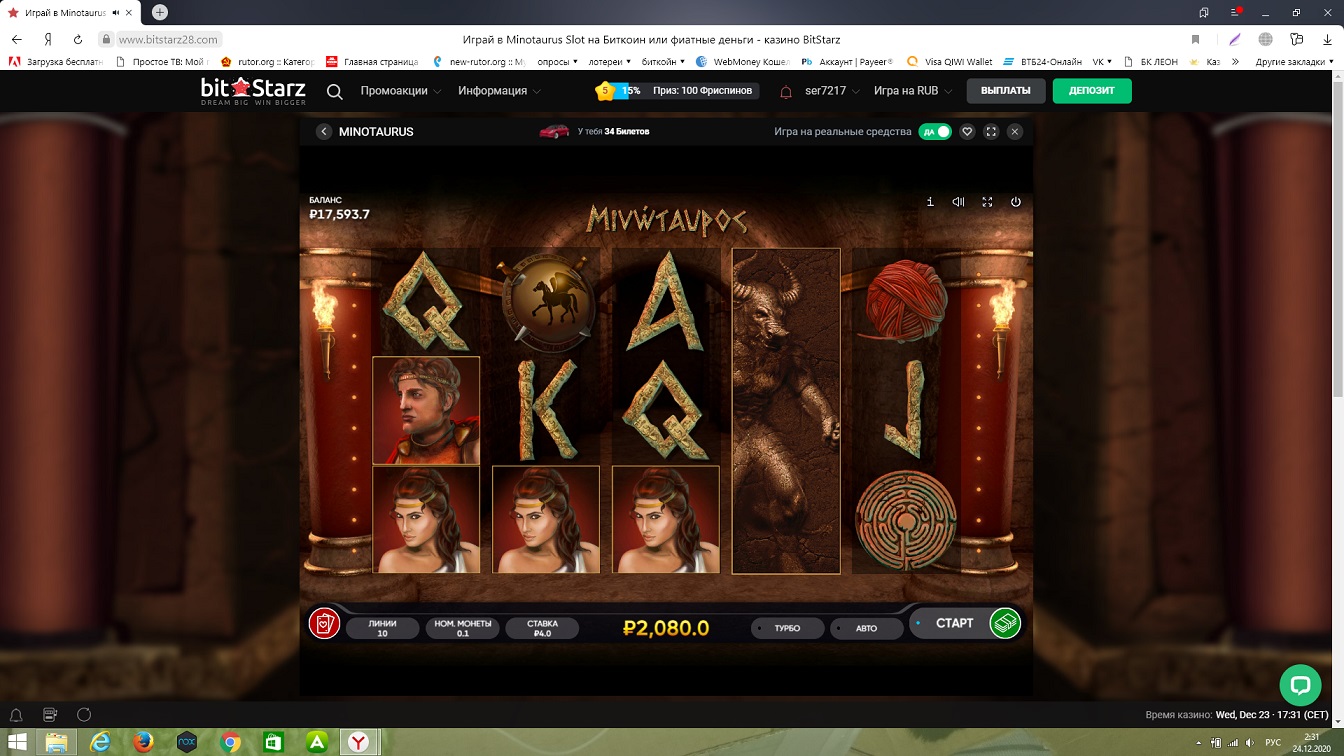Change the СТАВКА ₽4.0 bet

click(x=542, y=628)
